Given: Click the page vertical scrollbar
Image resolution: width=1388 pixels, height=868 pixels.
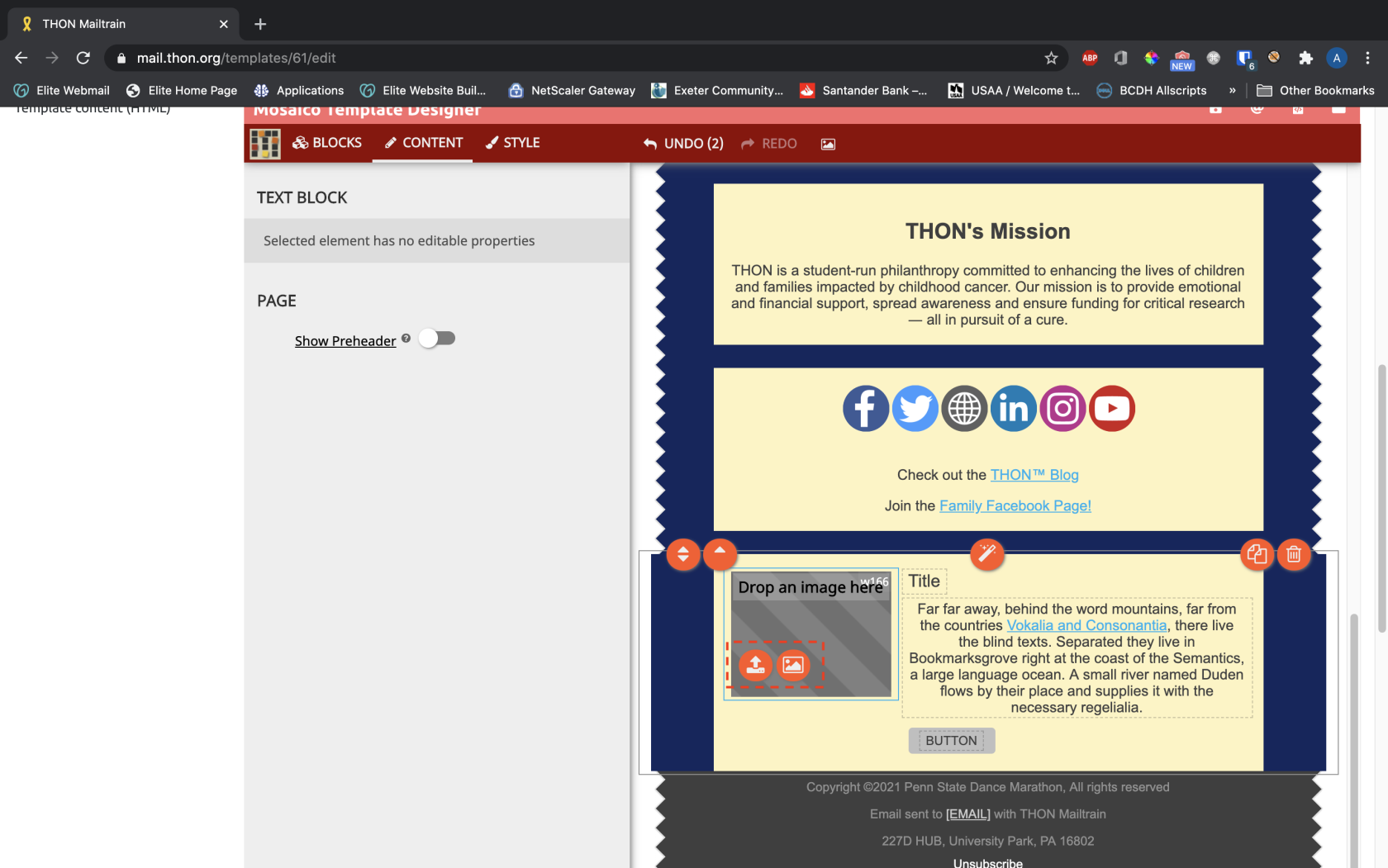Looking at the screenshot, I should click(x=1381, y=499).
